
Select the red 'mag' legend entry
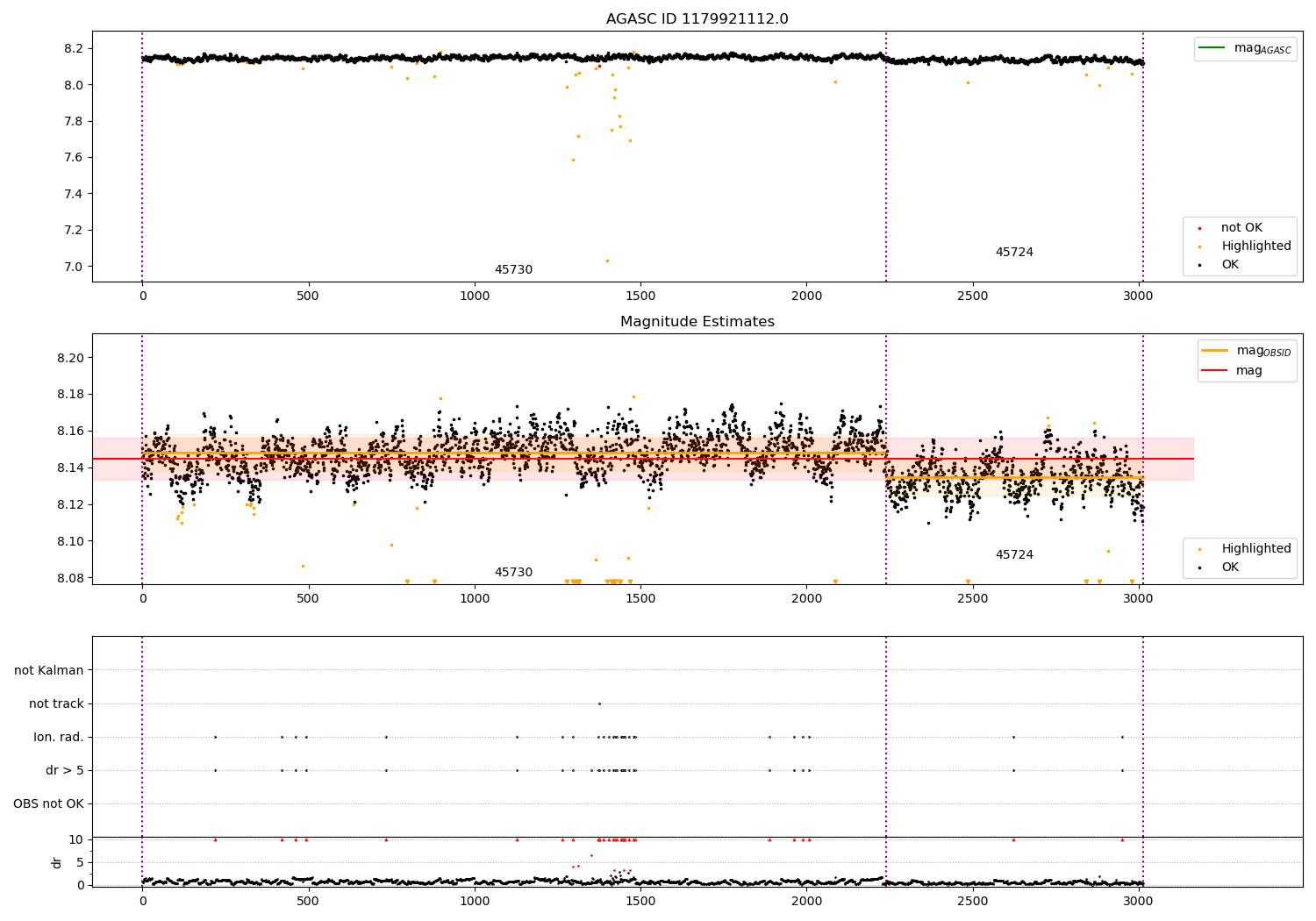coord(1232,370)
